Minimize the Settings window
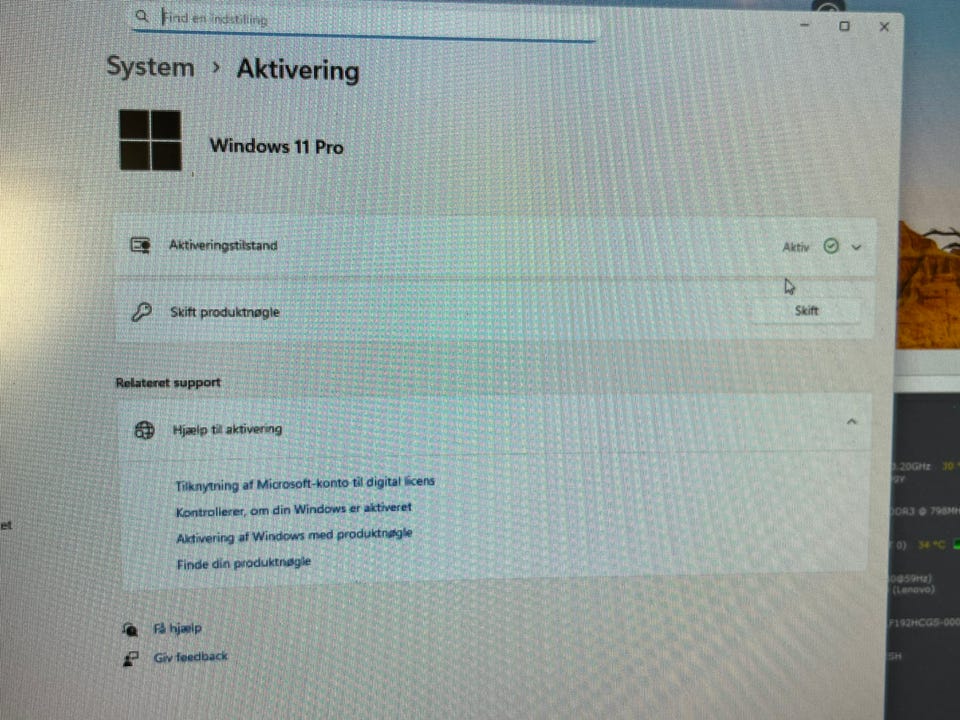The image size is (960, 720). pos(804,25)
